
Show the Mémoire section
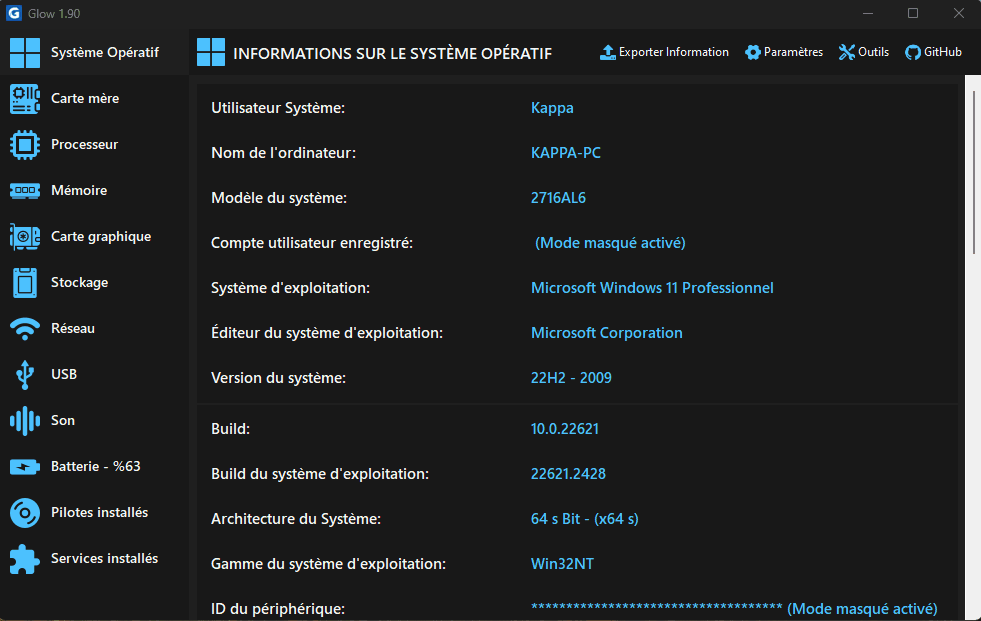click(94, 191)
